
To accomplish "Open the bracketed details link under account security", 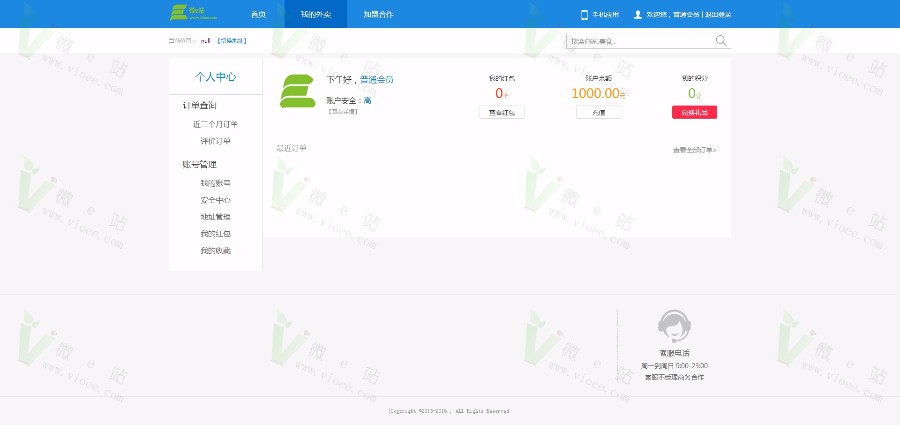I will [343, 111].
